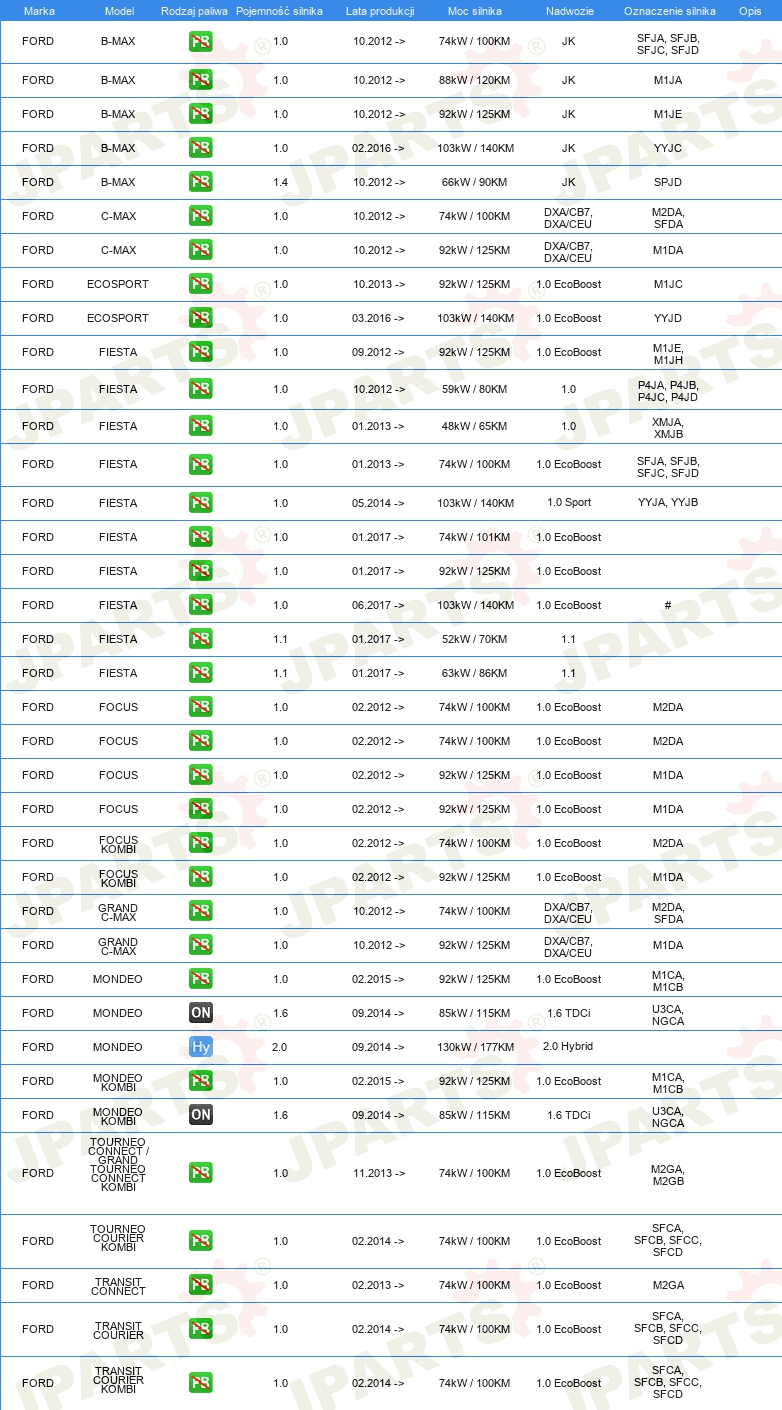Click the Nadwozie column header

[568, 10]
